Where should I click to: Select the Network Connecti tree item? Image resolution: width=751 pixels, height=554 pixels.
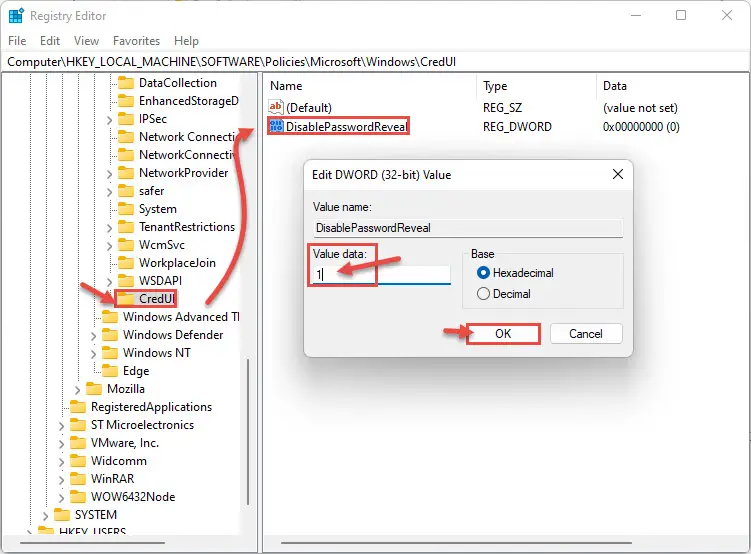187,137
